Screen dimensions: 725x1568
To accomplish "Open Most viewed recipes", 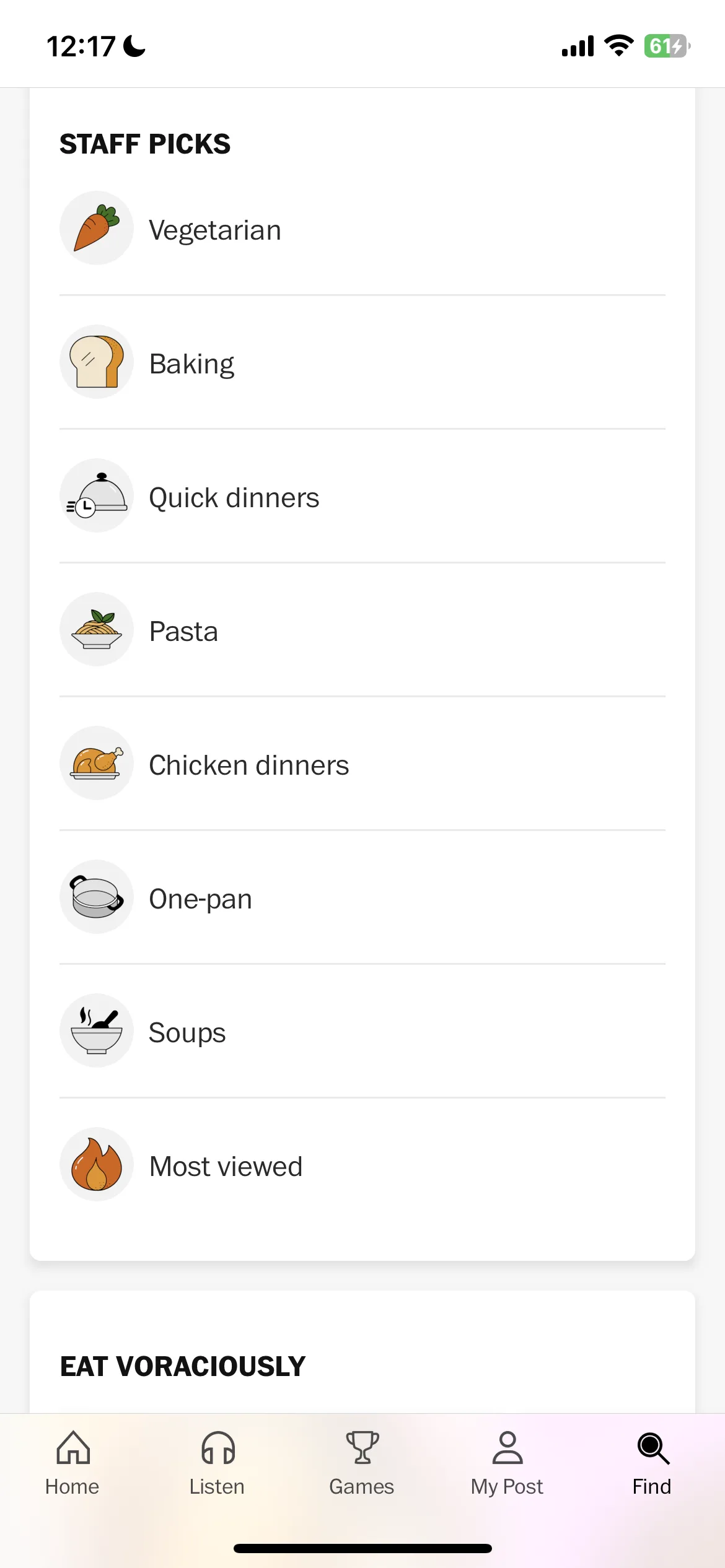I will 362,1165.
